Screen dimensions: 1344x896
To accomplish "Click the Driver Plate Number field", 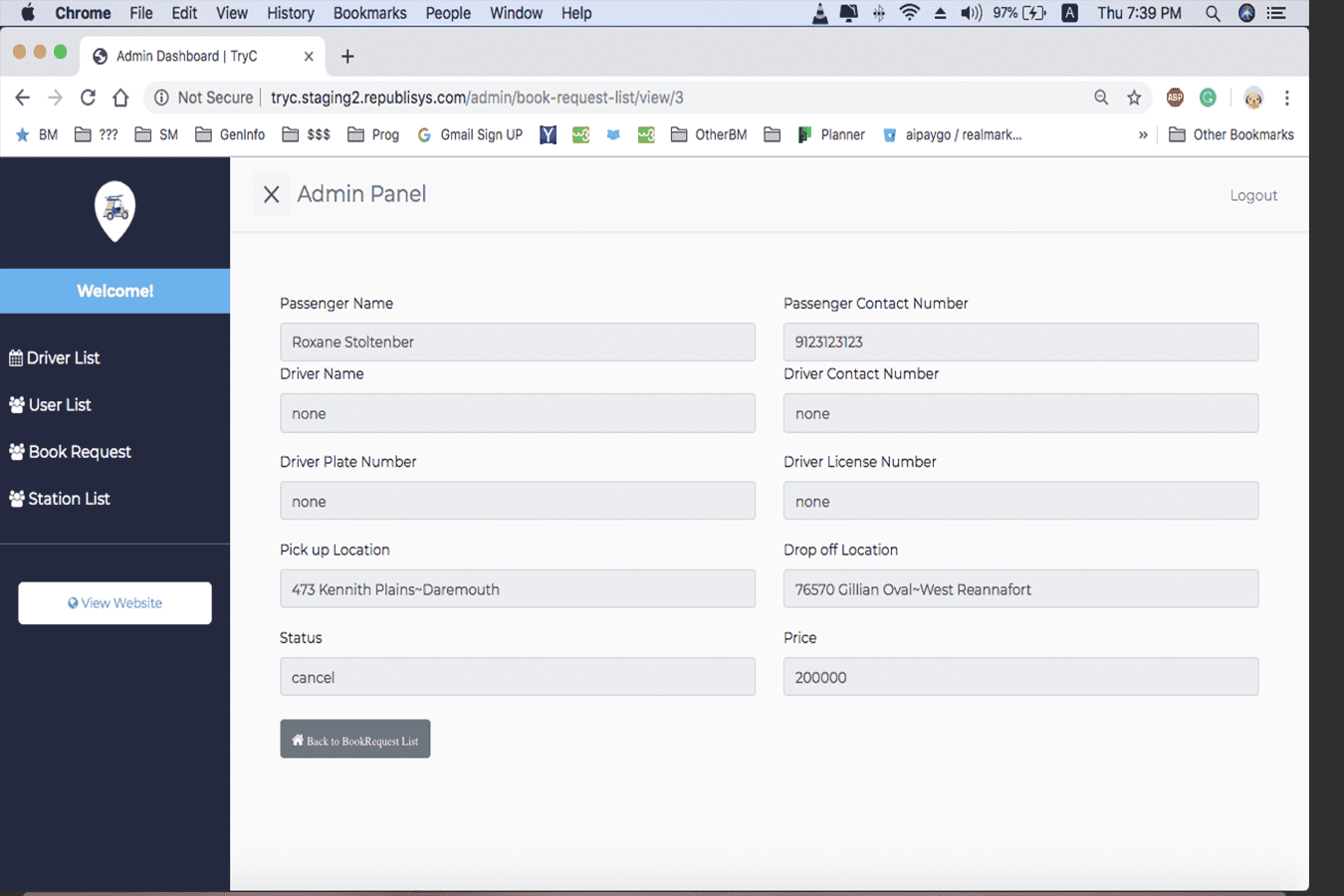I will (x=518, y=501).
